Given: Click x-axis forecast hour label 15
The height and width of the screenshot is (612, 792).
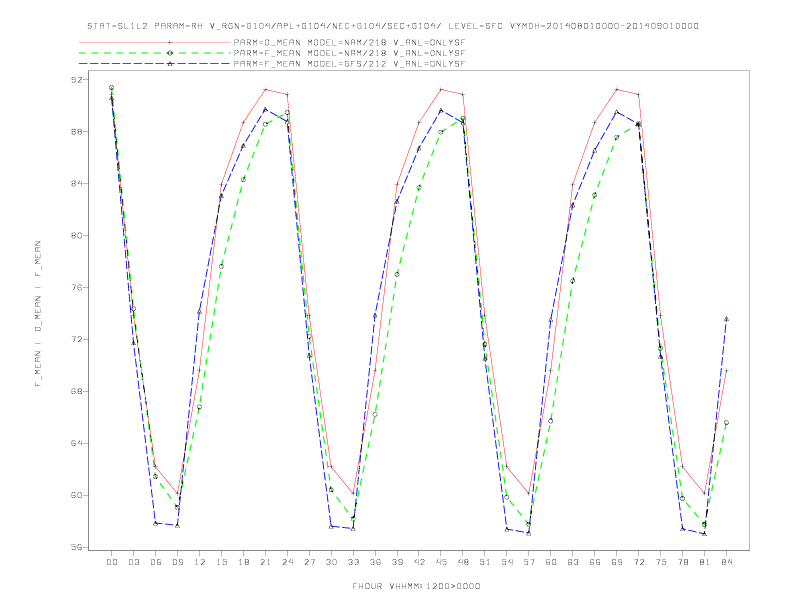Looking at the screenshot, I should pyautogui.click(x=221, y=562).
